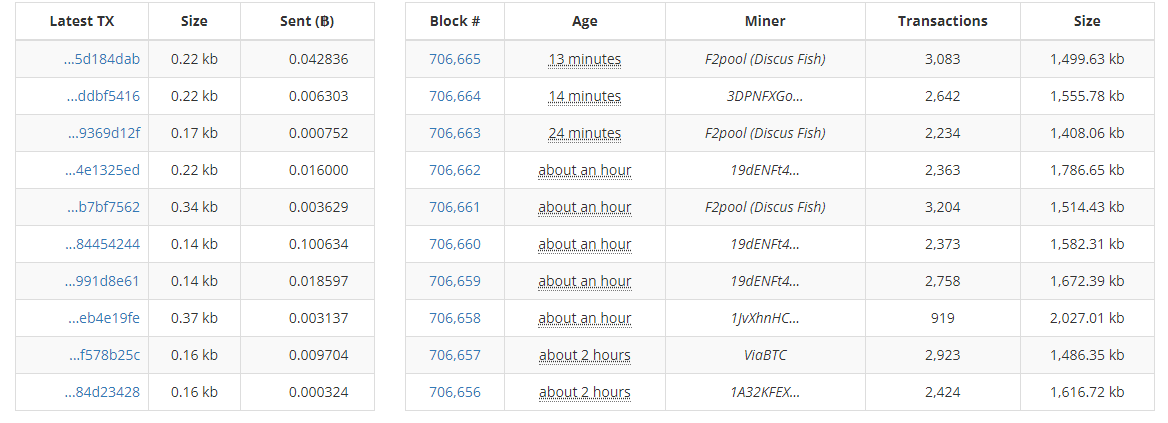Open block number 706,665

455,59
